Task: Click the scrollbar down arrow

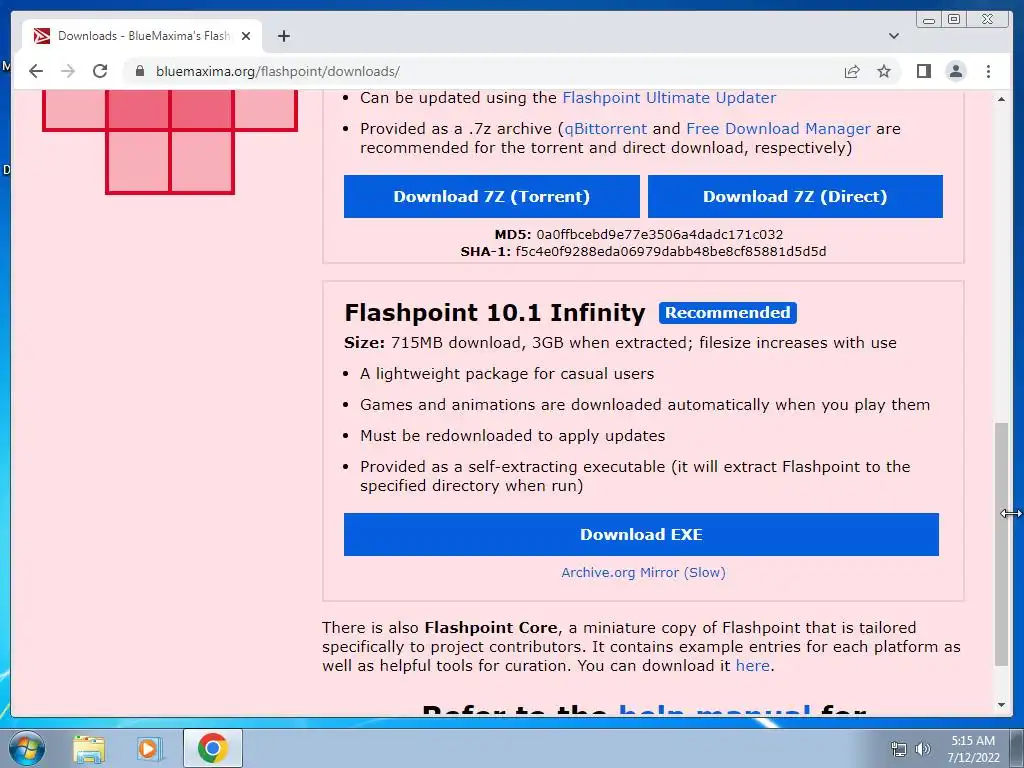Action: tap(1001, 705)
